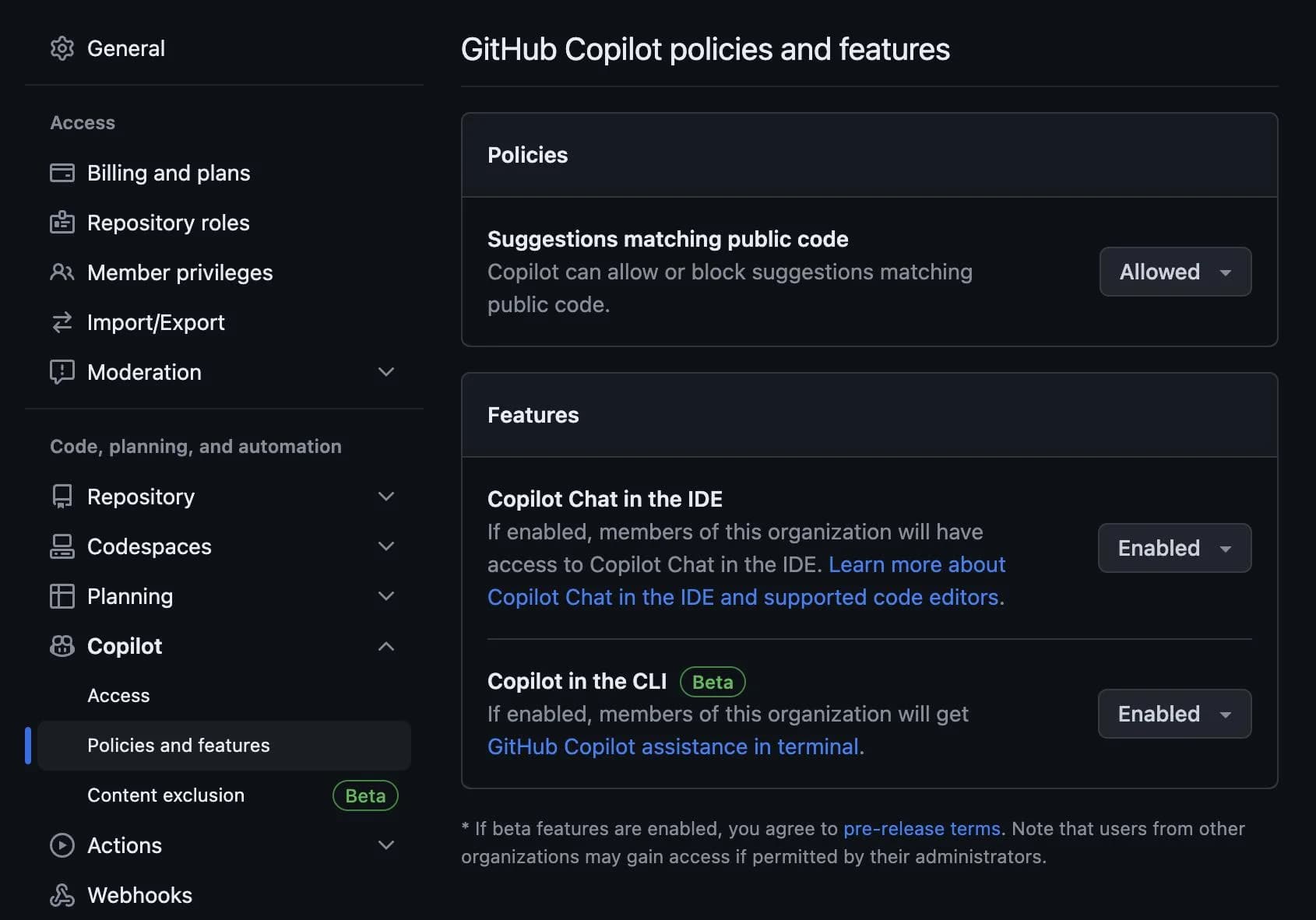Click the Webhooks icon
The image size is (1316, 920).
pyautogui.click(x=62, y=895)
